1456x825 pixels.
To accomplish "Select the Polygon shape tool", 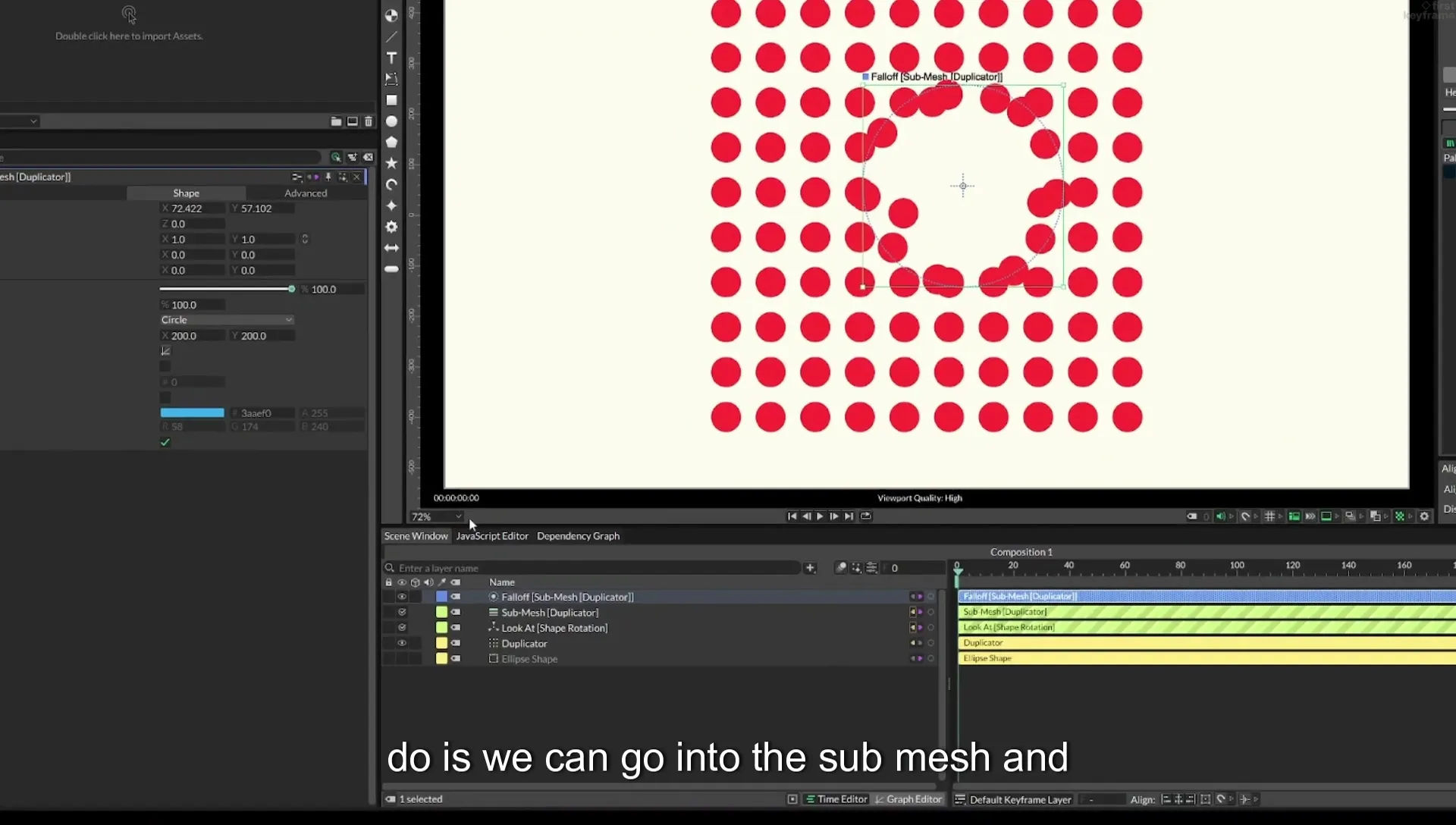I will [x=391, y=142].
